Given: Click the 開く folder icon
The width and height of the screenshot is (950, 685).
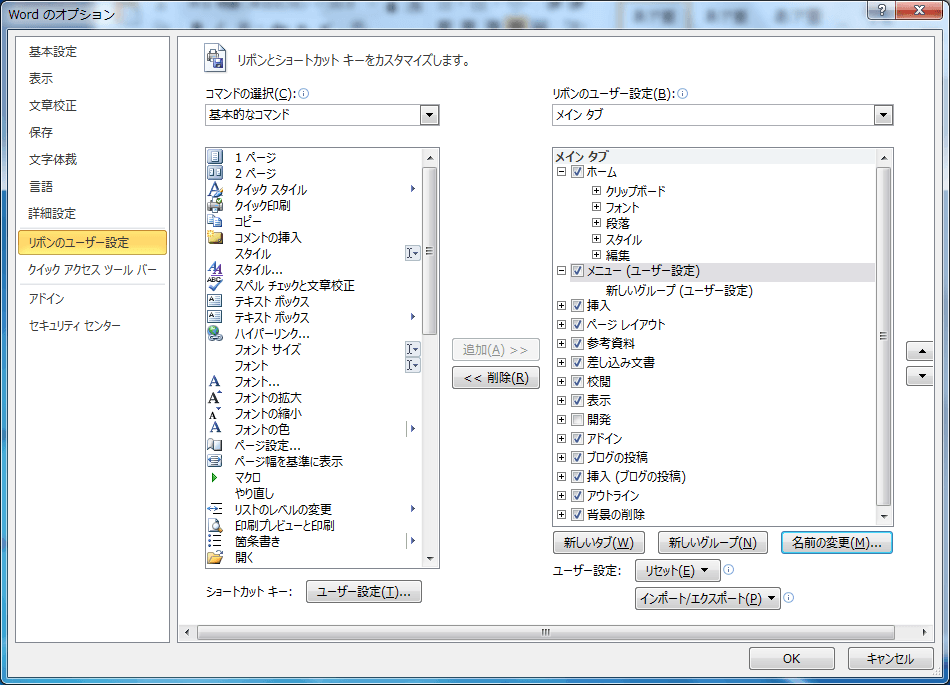Looking at the screenshot, I should tap(215, 557).
